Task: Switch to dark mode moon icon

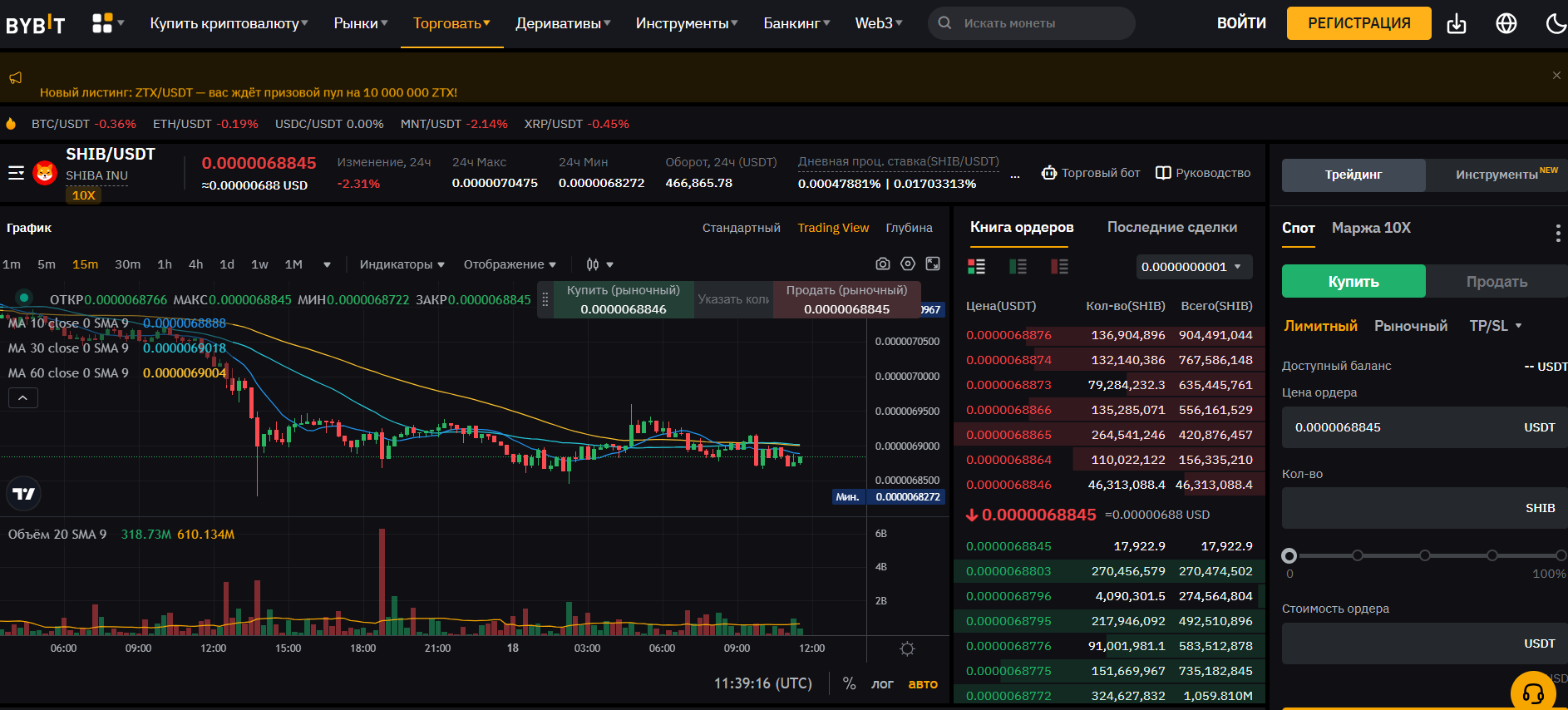Action: pyautogui.click(x=1555, y=24)
